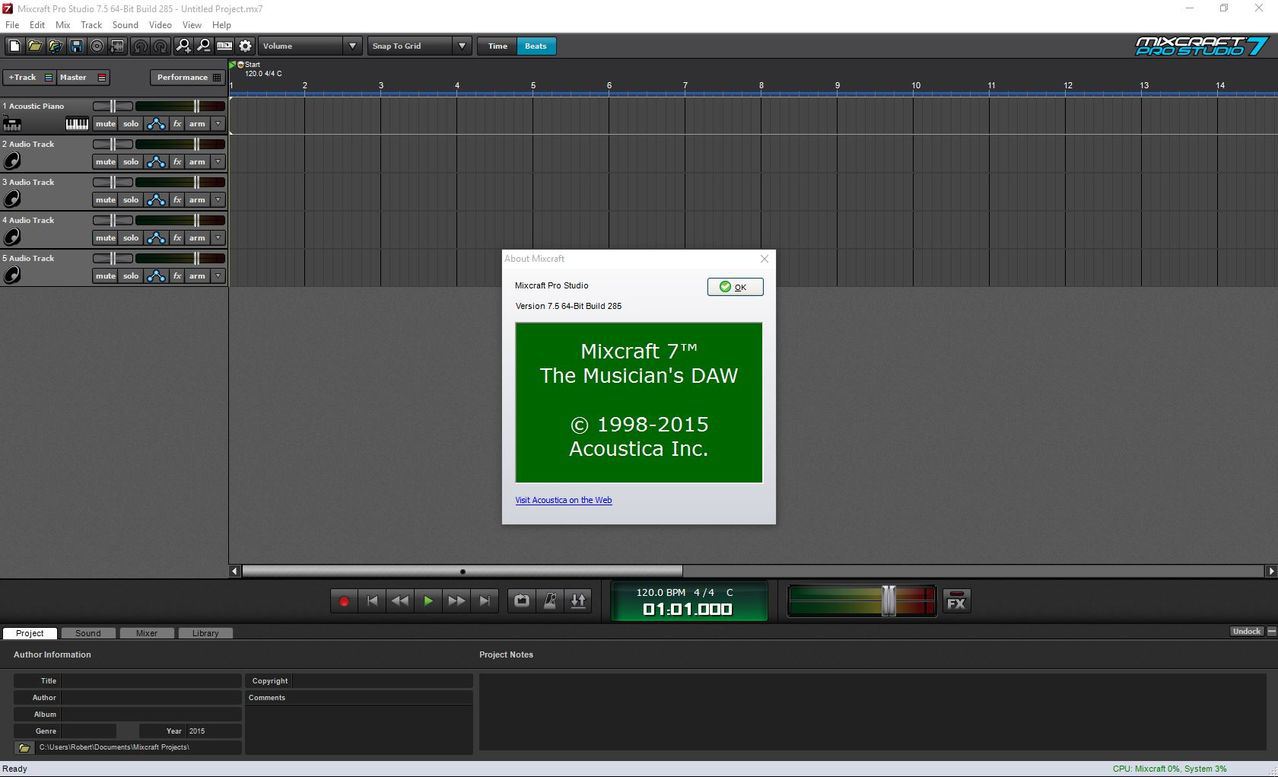Click the mix down to audio file icon

[118, 46]
